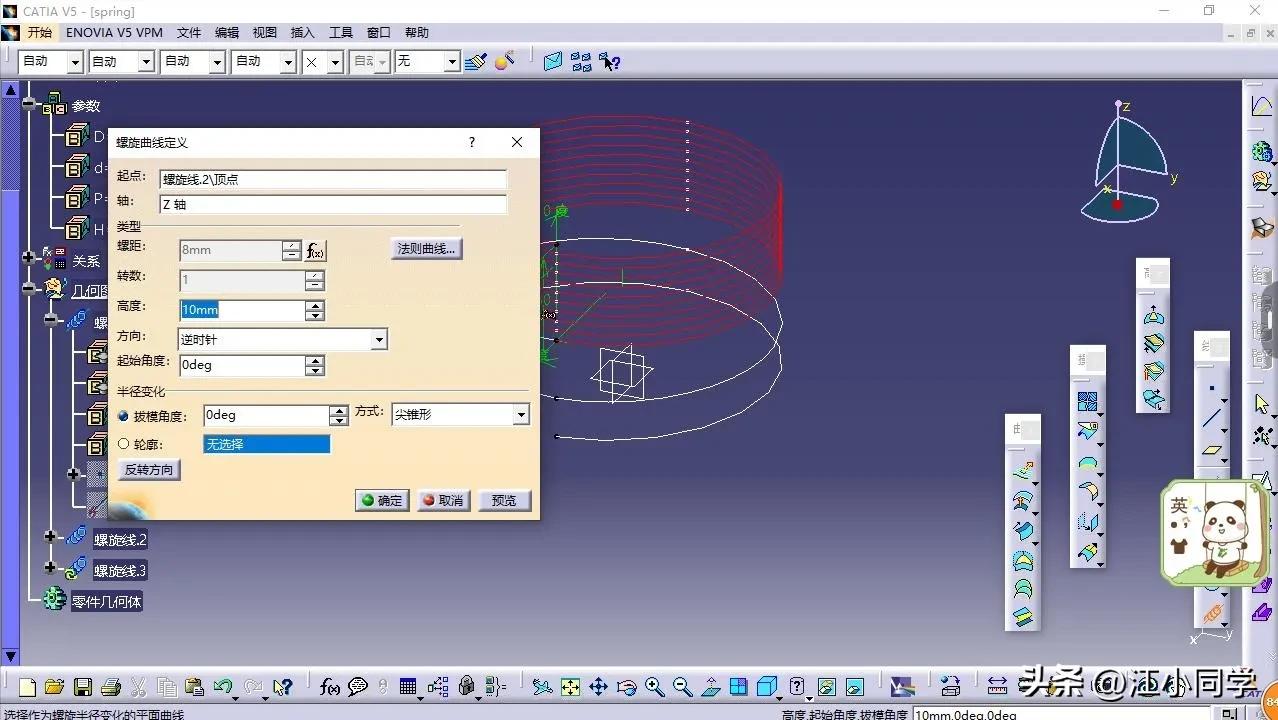Select the 轮廓 radio button
The image size is (1278, 720).
(124, 444)
